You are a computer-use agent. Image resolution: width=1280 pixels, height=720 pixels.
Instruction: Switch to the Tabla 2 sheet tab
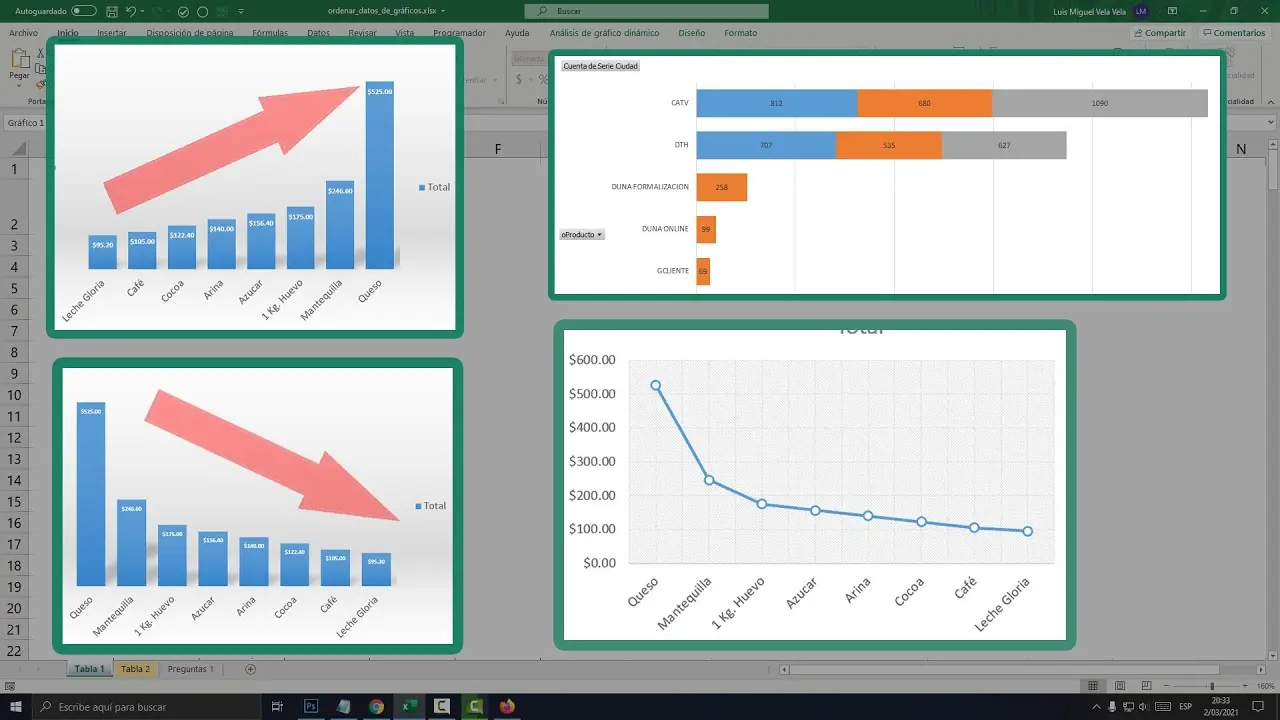tap(135, 668)
